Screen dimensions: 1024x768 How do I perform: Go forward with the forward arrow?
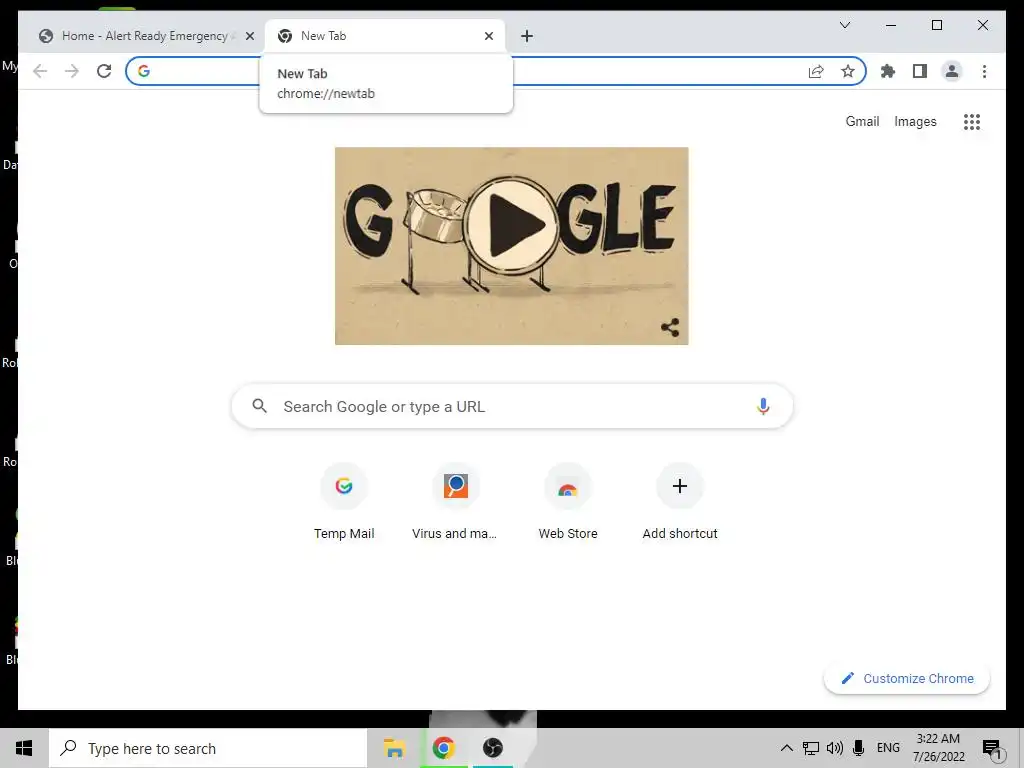(x=72, y=71)
